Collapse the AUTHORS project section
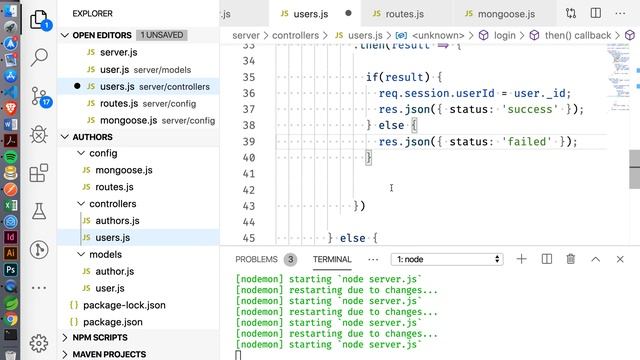The width and height of the screenshot is (640, 360). (x=64, y=137)
